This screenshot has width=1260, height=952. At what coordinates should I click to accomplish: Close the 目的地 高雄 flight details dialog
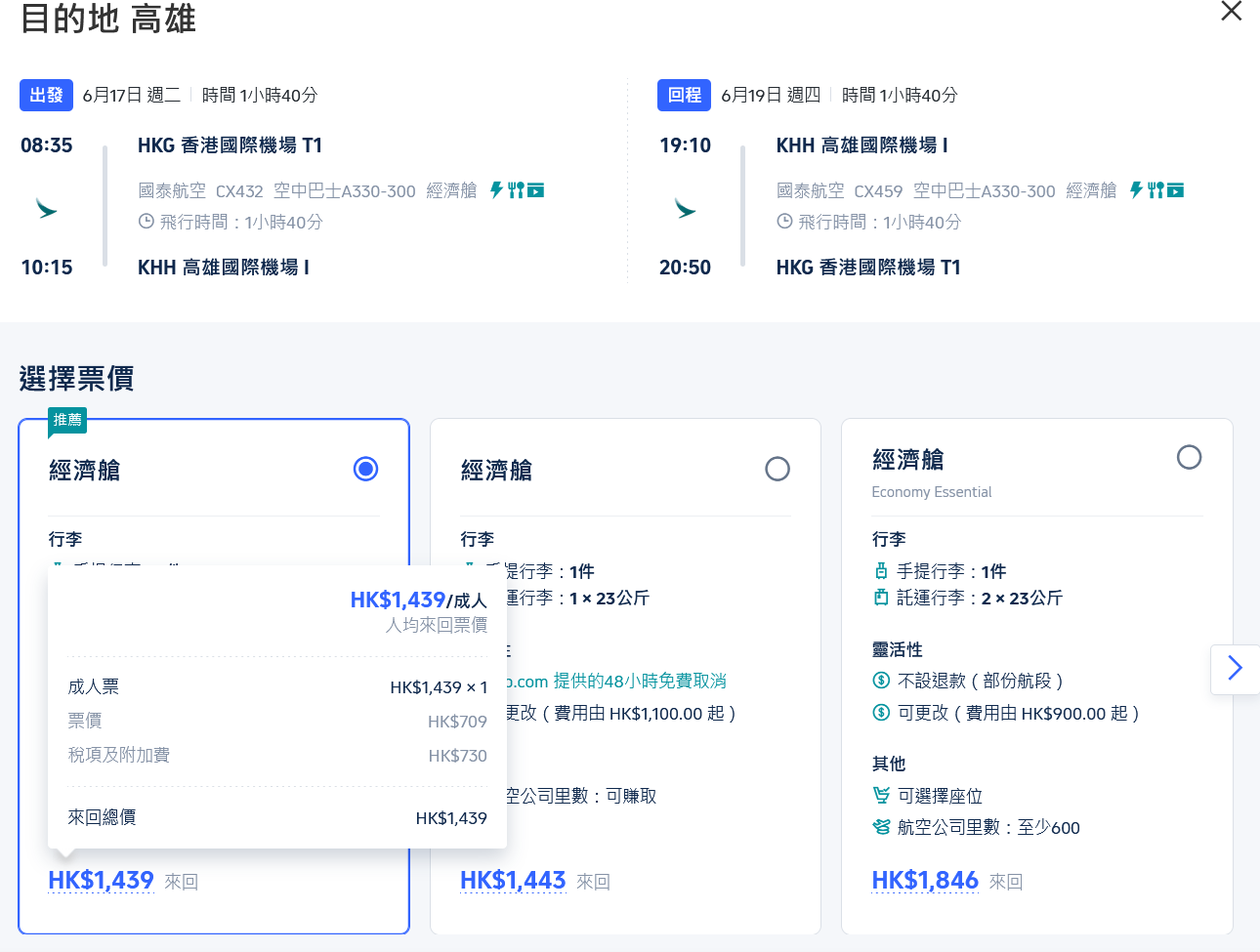pos(1232,11)
